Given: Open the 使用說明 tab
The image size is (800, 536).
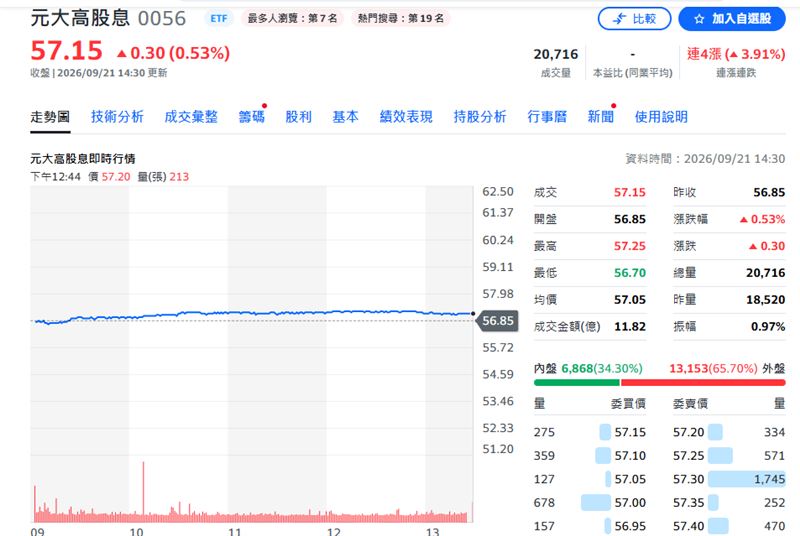Looking at the screenshot, I should pos(661,117).
